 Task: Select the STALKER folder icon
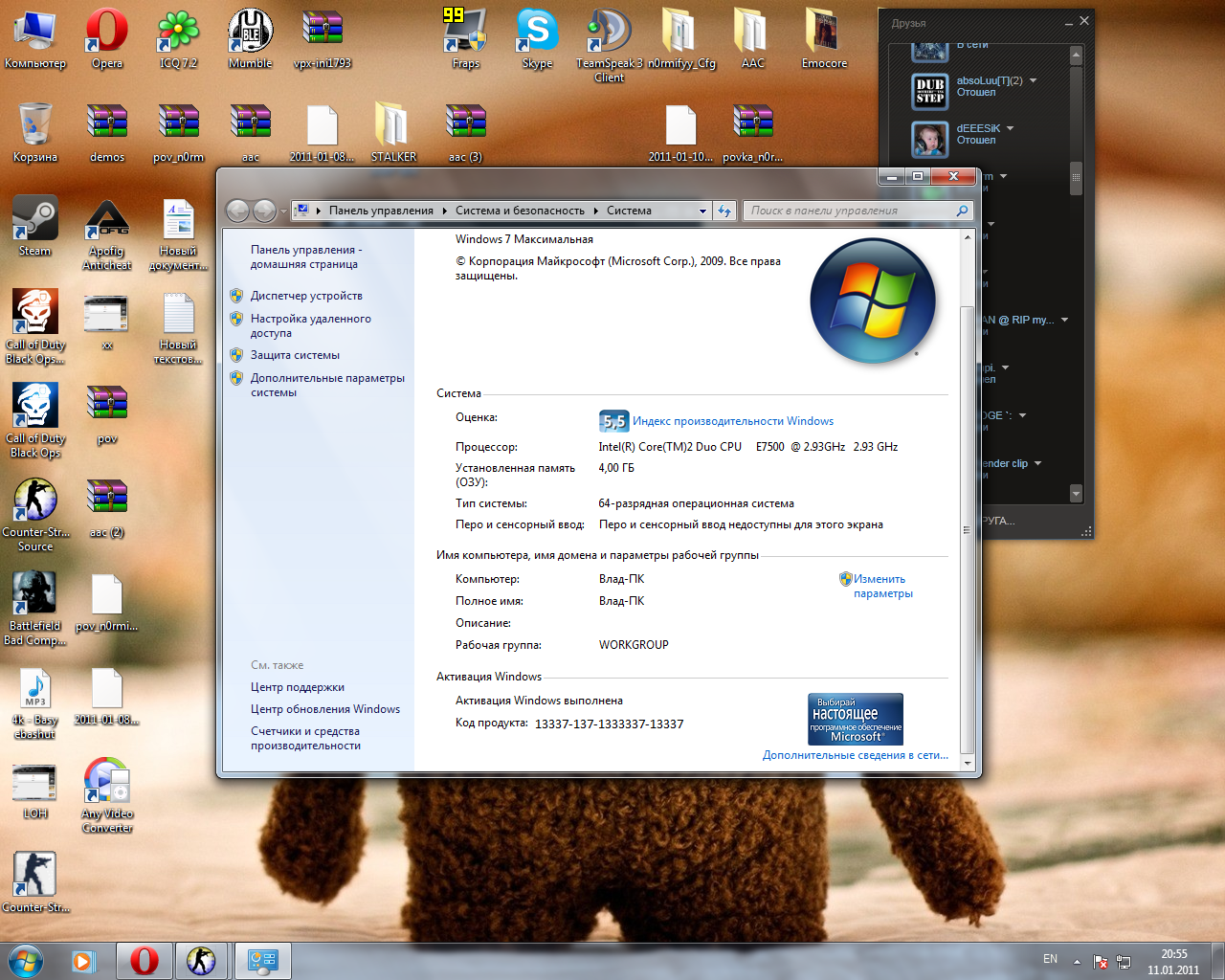coord(393,132)
